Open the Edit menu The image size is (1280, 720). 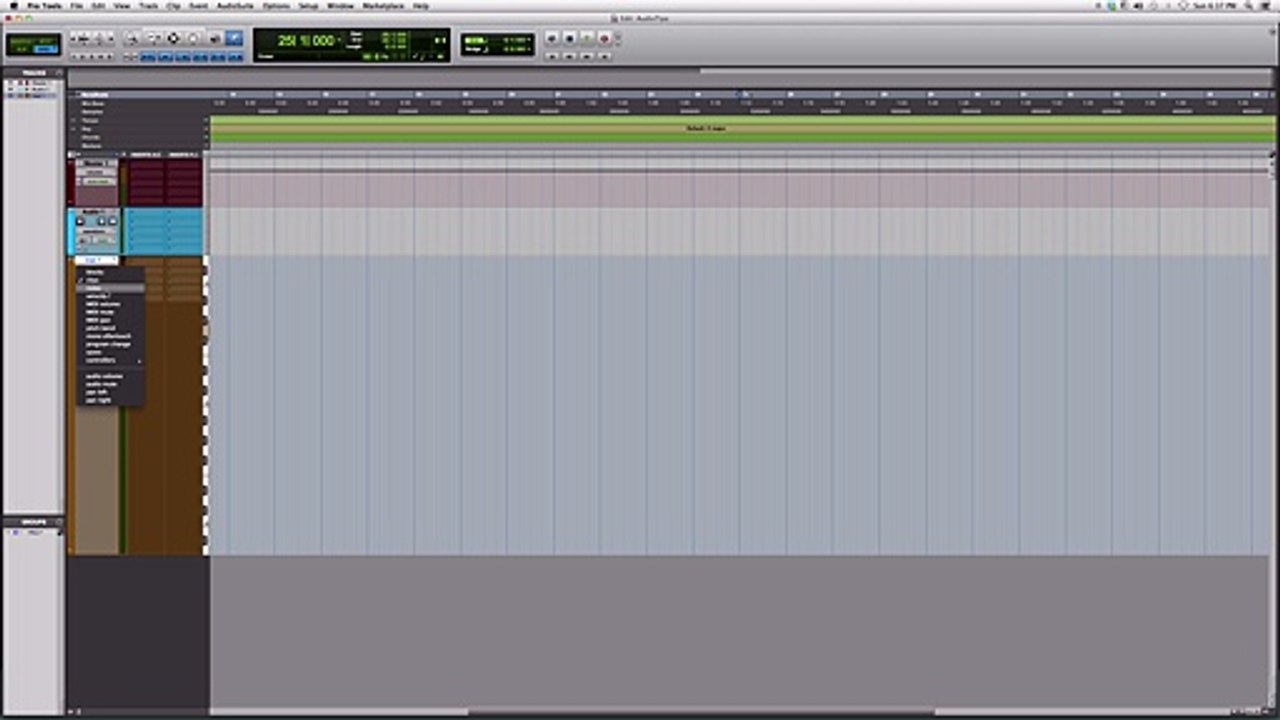[x=98, y=5]
